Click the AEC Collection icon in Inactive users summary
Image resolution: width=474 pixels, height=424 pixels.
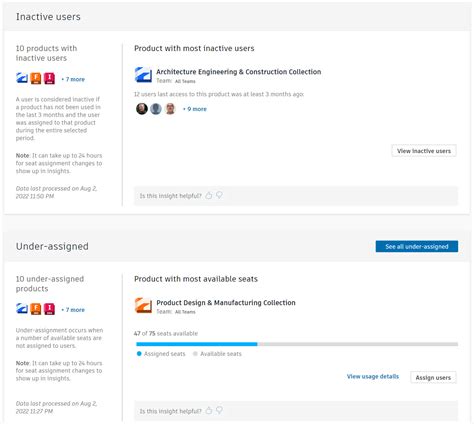[22, 78]
